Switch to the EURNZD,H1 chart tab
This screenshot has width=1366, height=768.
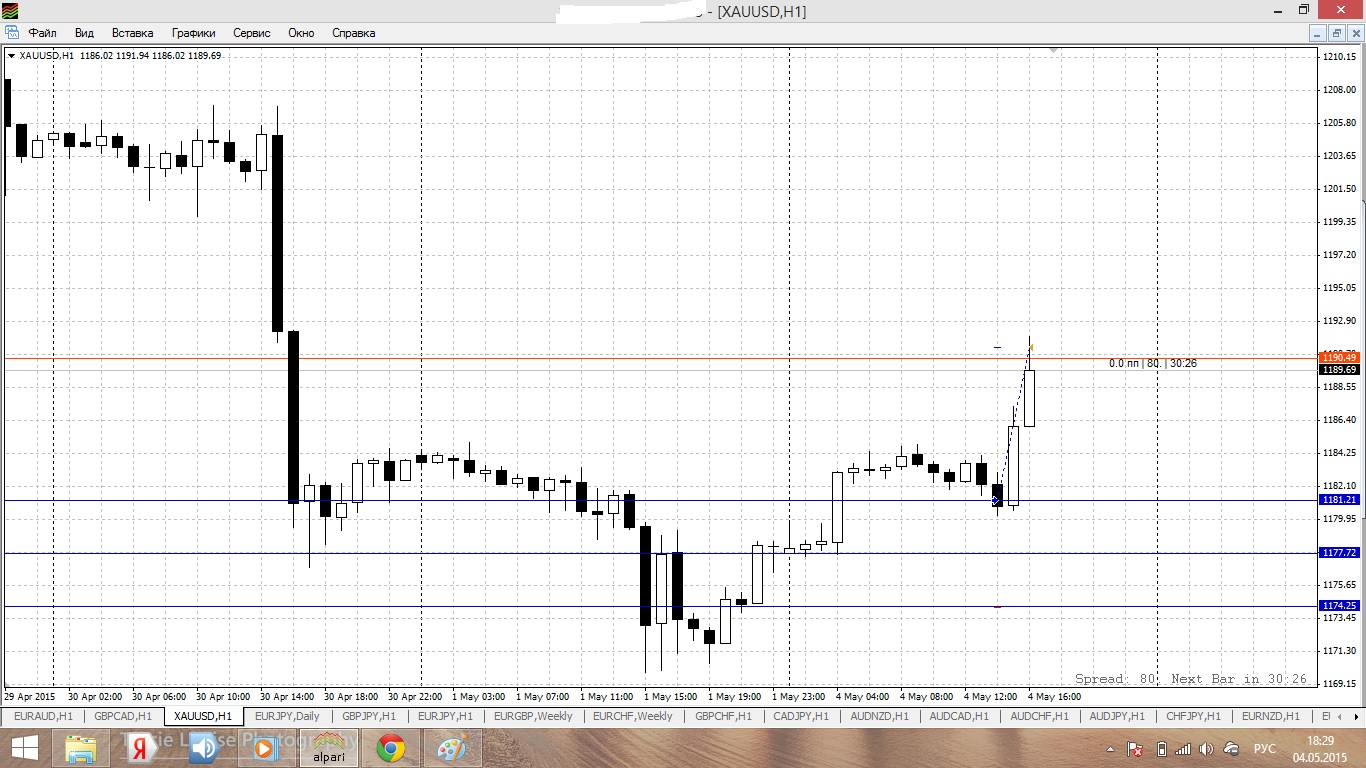coord(1270,717)
